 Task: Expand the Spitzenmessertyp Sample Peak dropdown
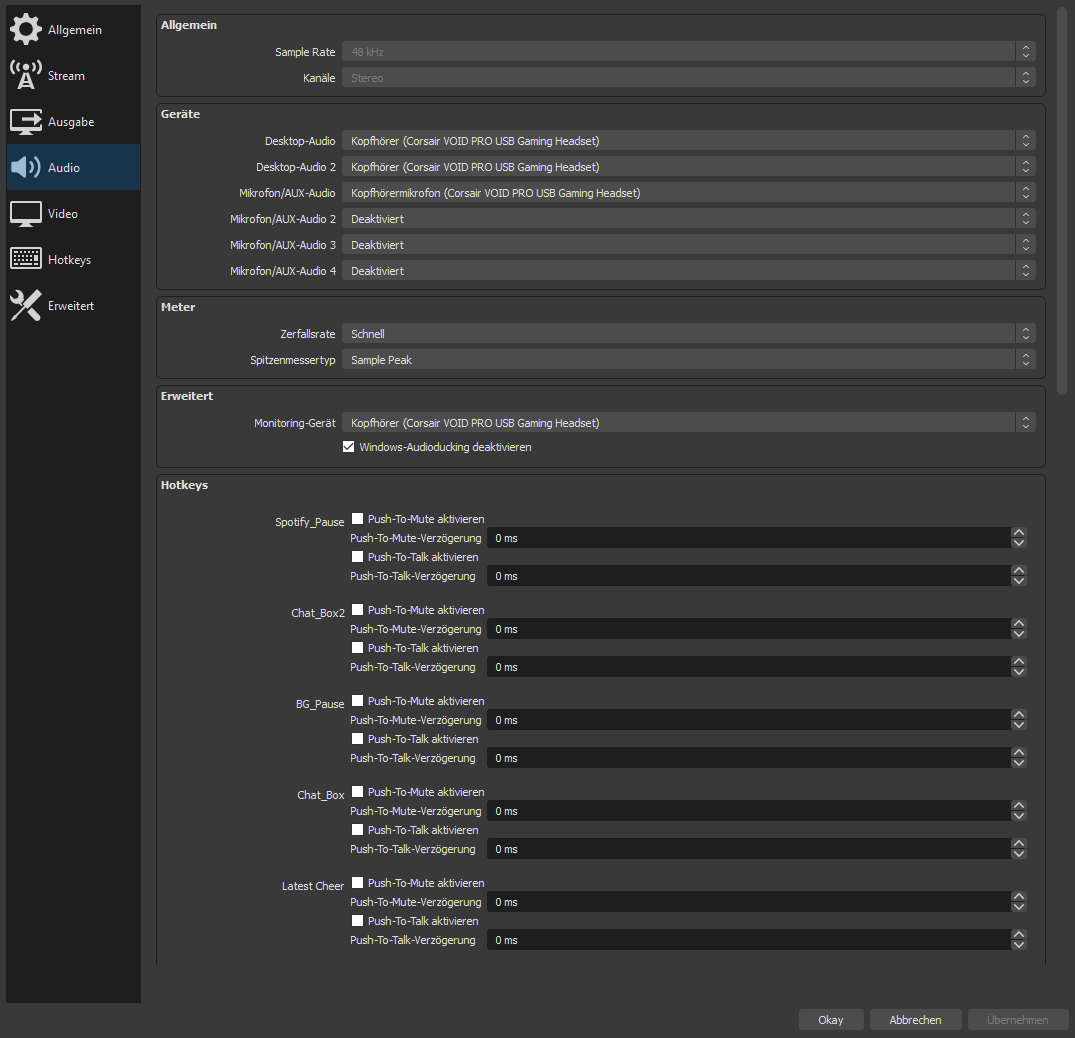[688, 360]
